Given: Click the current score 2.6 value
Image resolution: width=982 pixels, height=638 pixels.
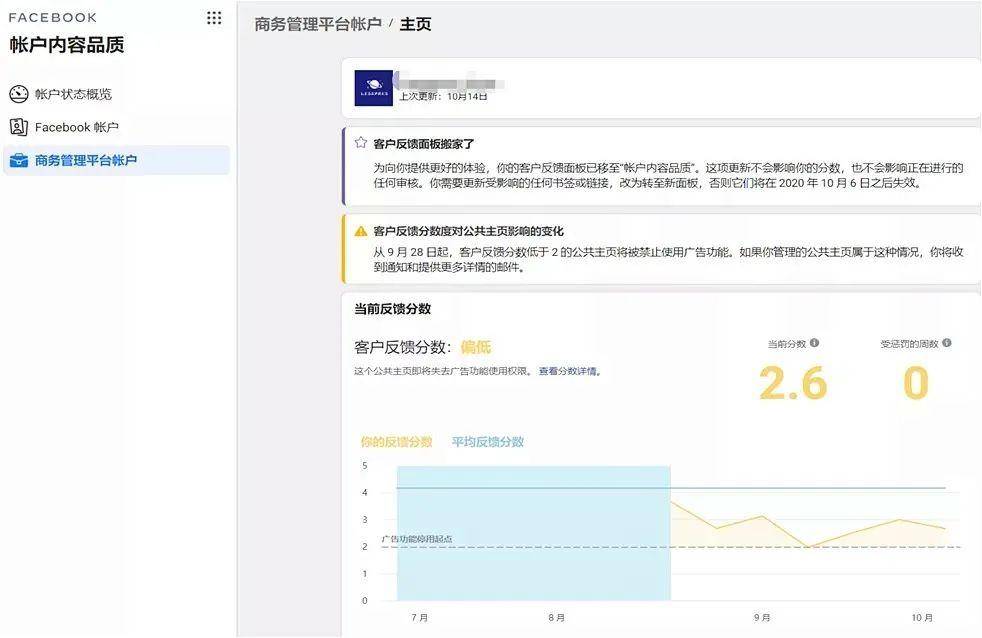Looking at the screenshot, I should 792,384.
